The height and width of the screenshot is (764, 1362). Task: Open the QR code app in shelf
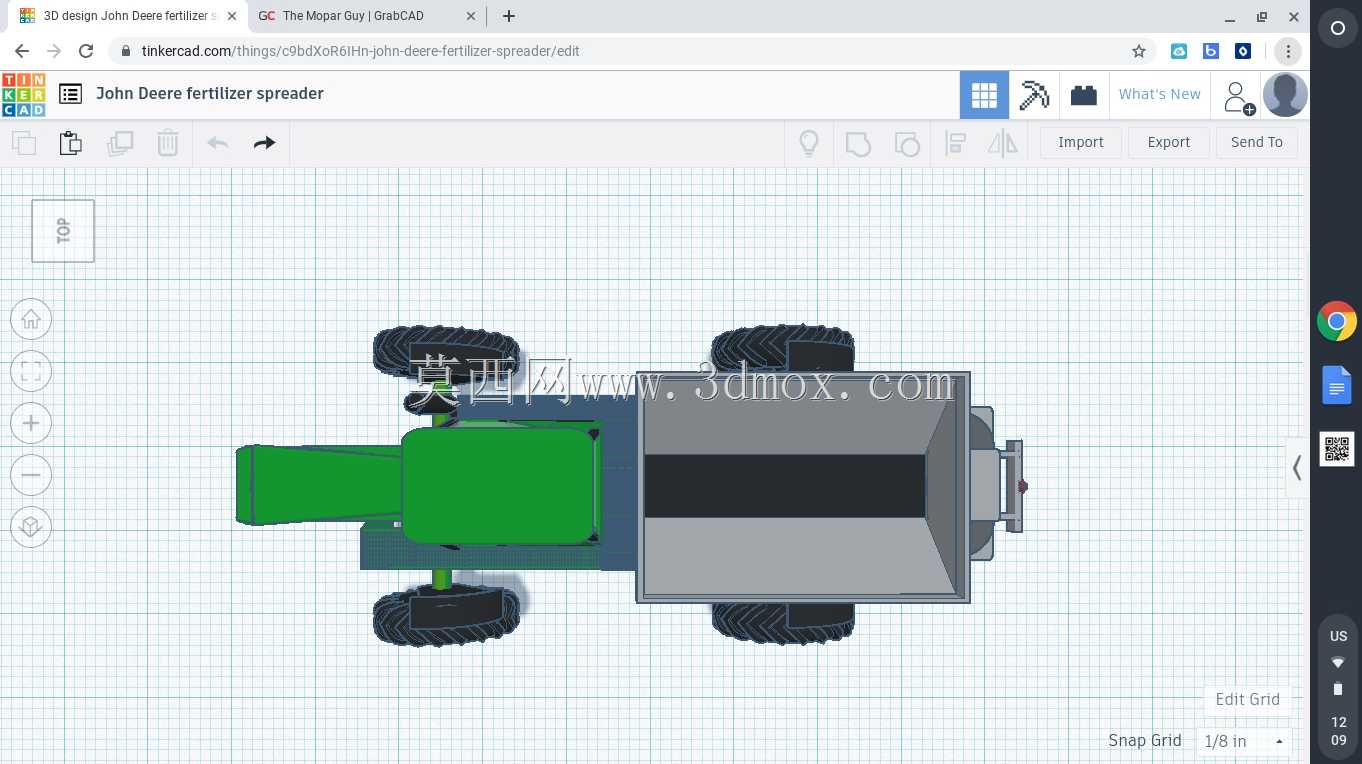[x=1337, y=449]
